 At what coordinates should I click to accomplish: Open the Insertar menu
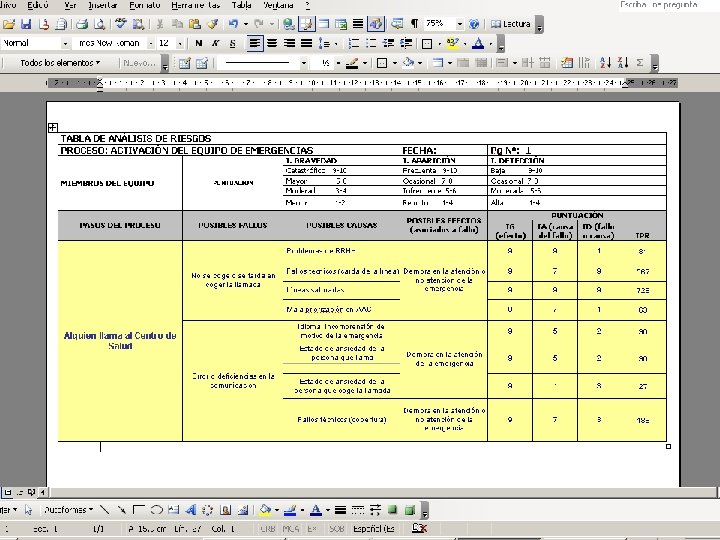click(x=102, y=6)
